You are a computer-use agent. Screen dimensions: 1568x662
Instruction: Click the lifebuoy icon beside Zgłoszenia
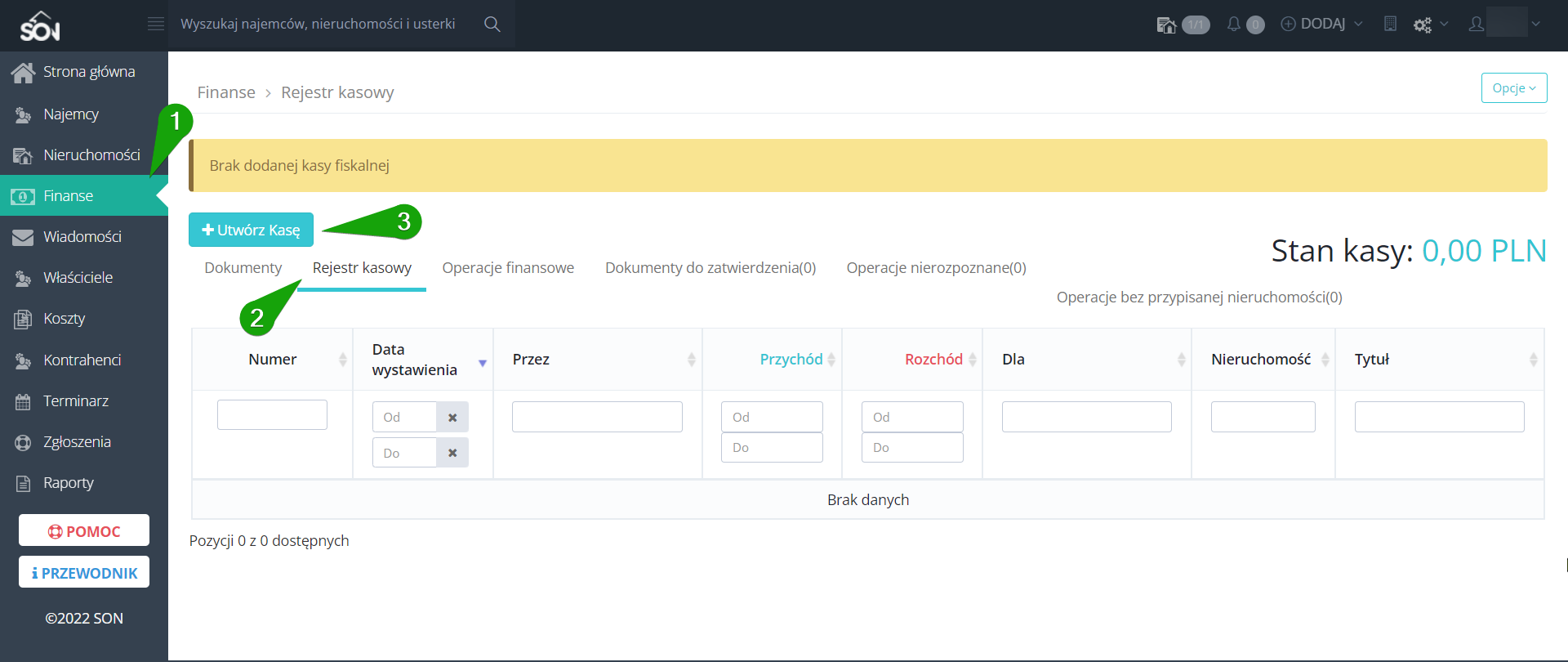23,442
